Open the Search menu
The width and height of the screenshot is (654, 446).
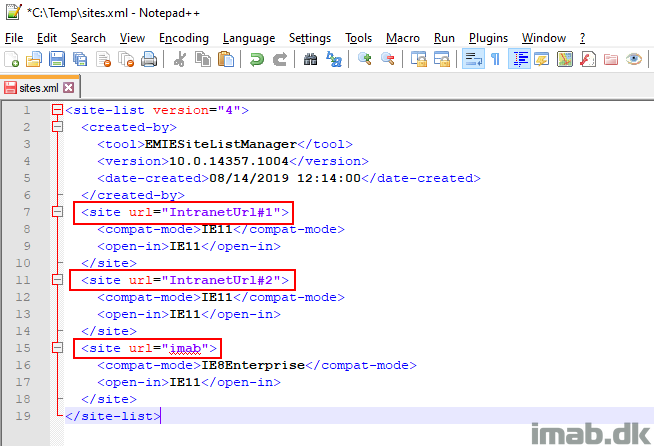coord(88,38)
